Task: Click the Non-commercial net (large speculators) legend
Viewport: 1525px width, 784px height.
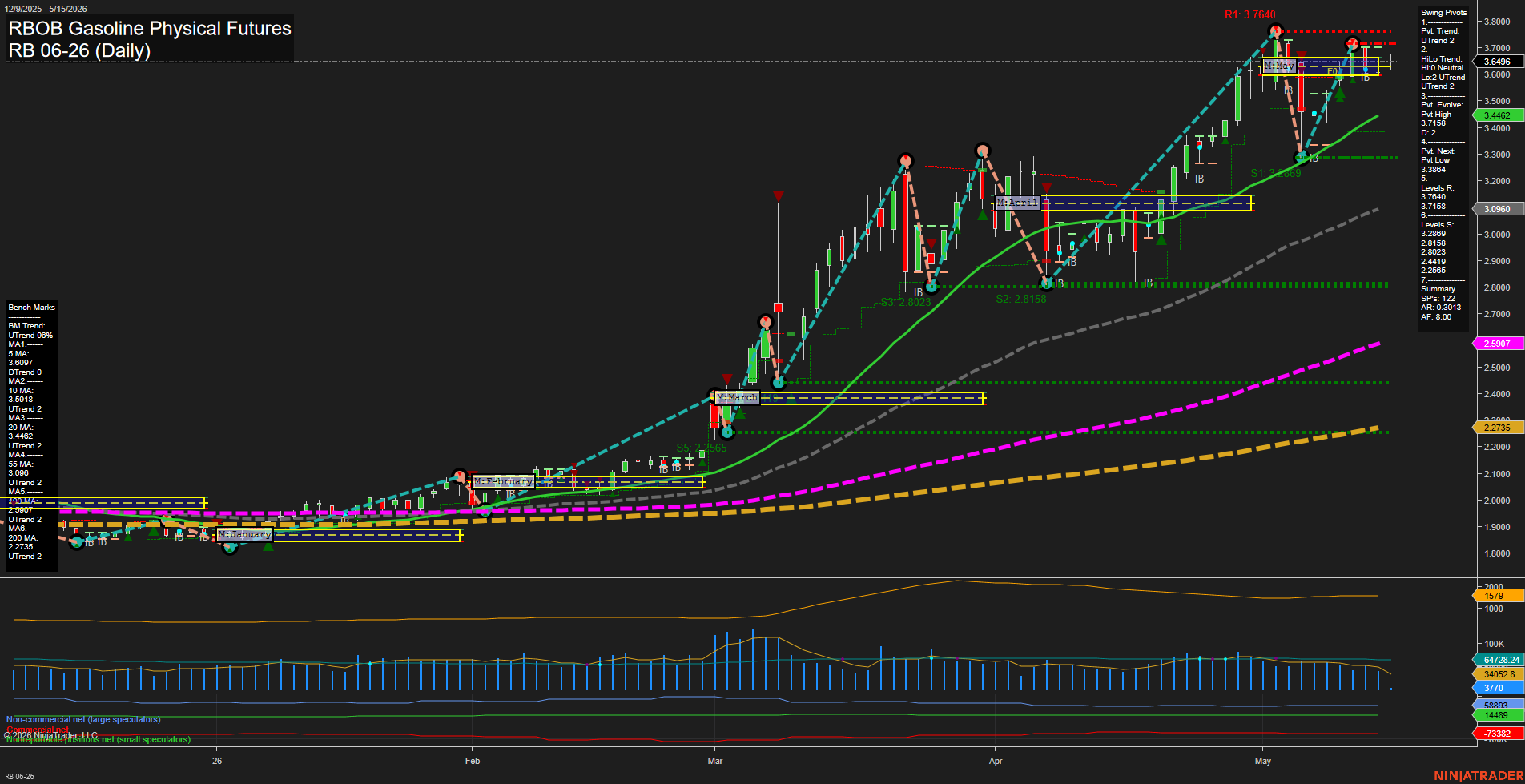Action: (83, 719)
